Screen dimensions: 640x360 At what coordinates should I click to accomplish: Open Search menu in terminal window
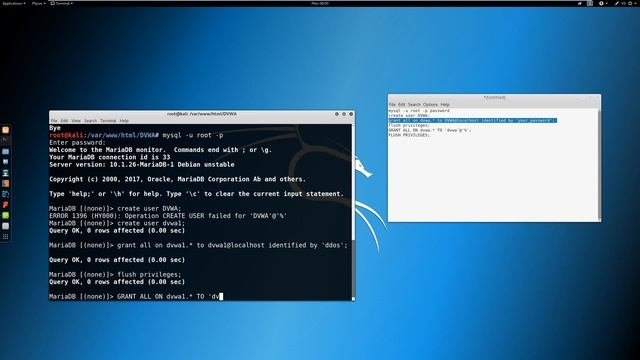tap(90, 121)
